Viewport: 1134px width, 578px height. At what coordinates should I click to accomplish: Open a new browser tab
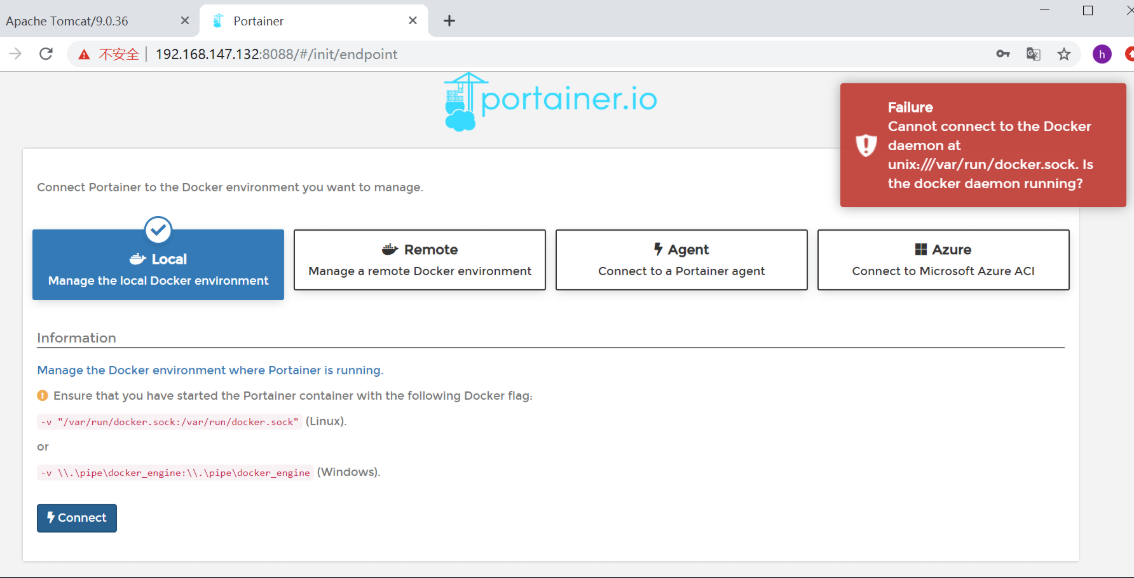point(449,21)
